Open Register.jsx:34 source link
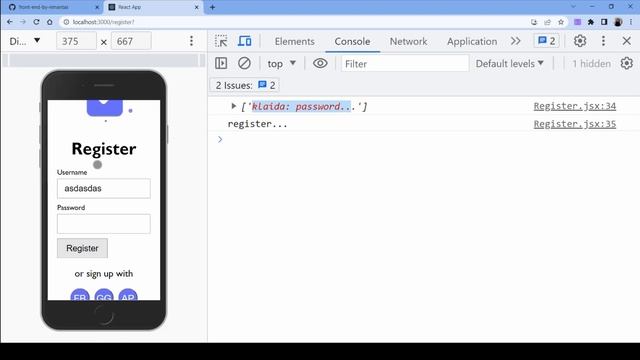640x360 pixels. pyautogui.click(x=575, y=106)
